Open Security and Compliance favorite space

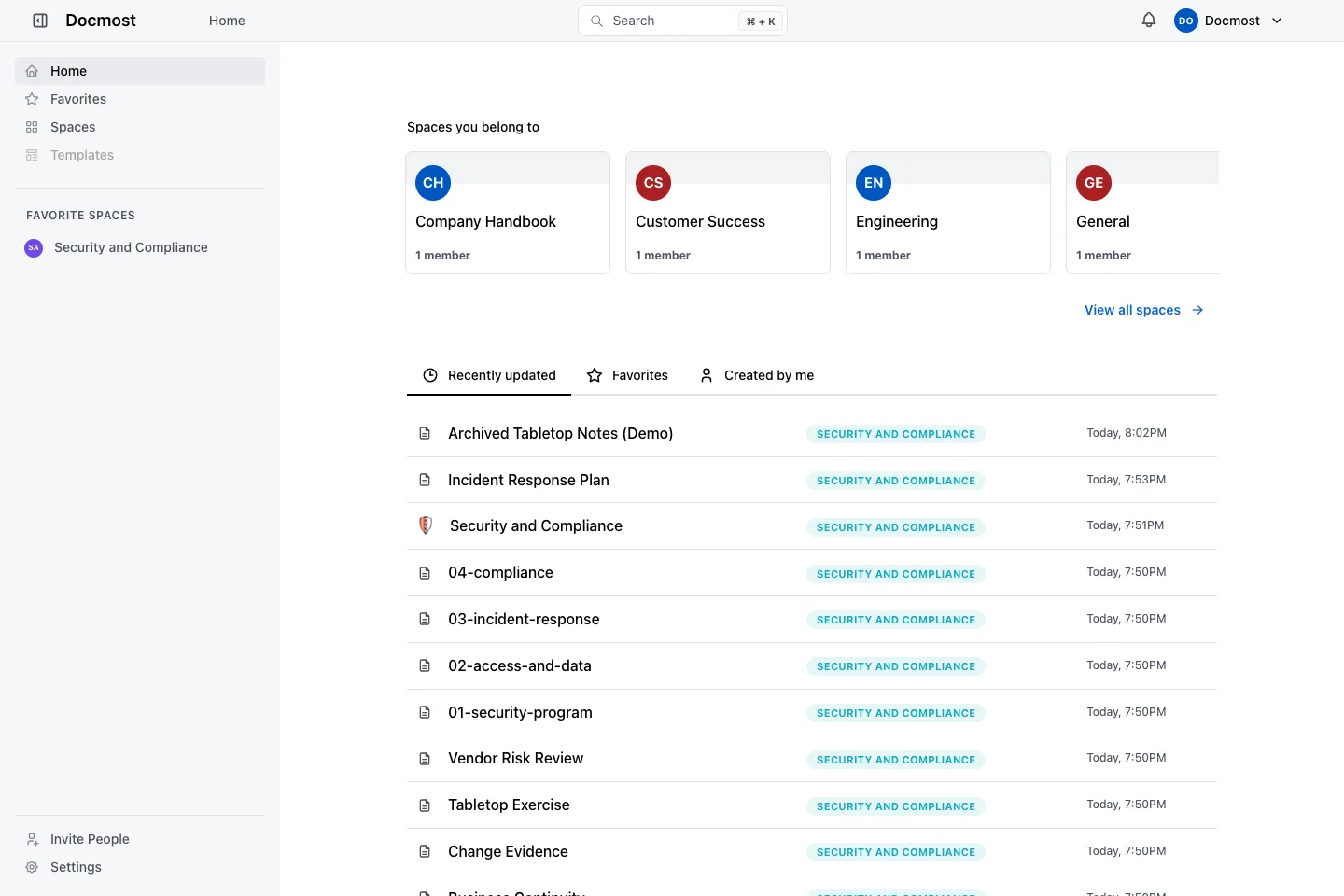(x=131, y=247)
